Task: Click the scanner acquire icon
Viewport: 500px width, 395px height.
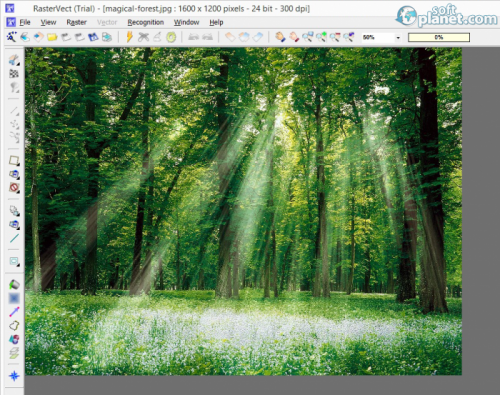Action: [25, 37]
